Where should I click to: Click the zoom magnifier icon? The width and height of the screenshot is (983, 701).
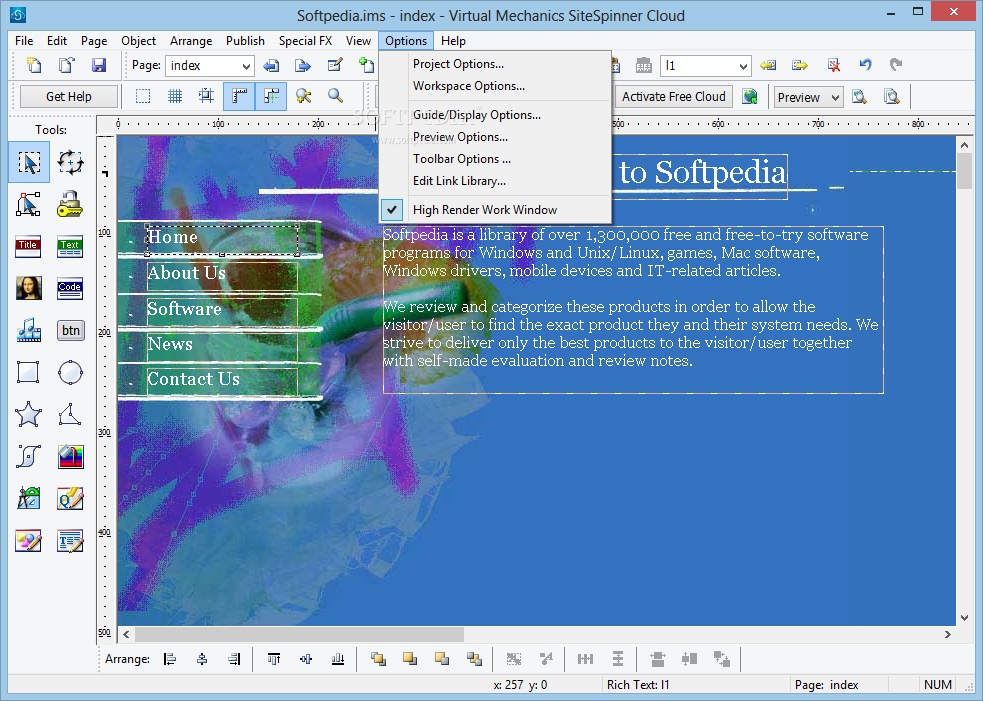[x=335, y=96]
